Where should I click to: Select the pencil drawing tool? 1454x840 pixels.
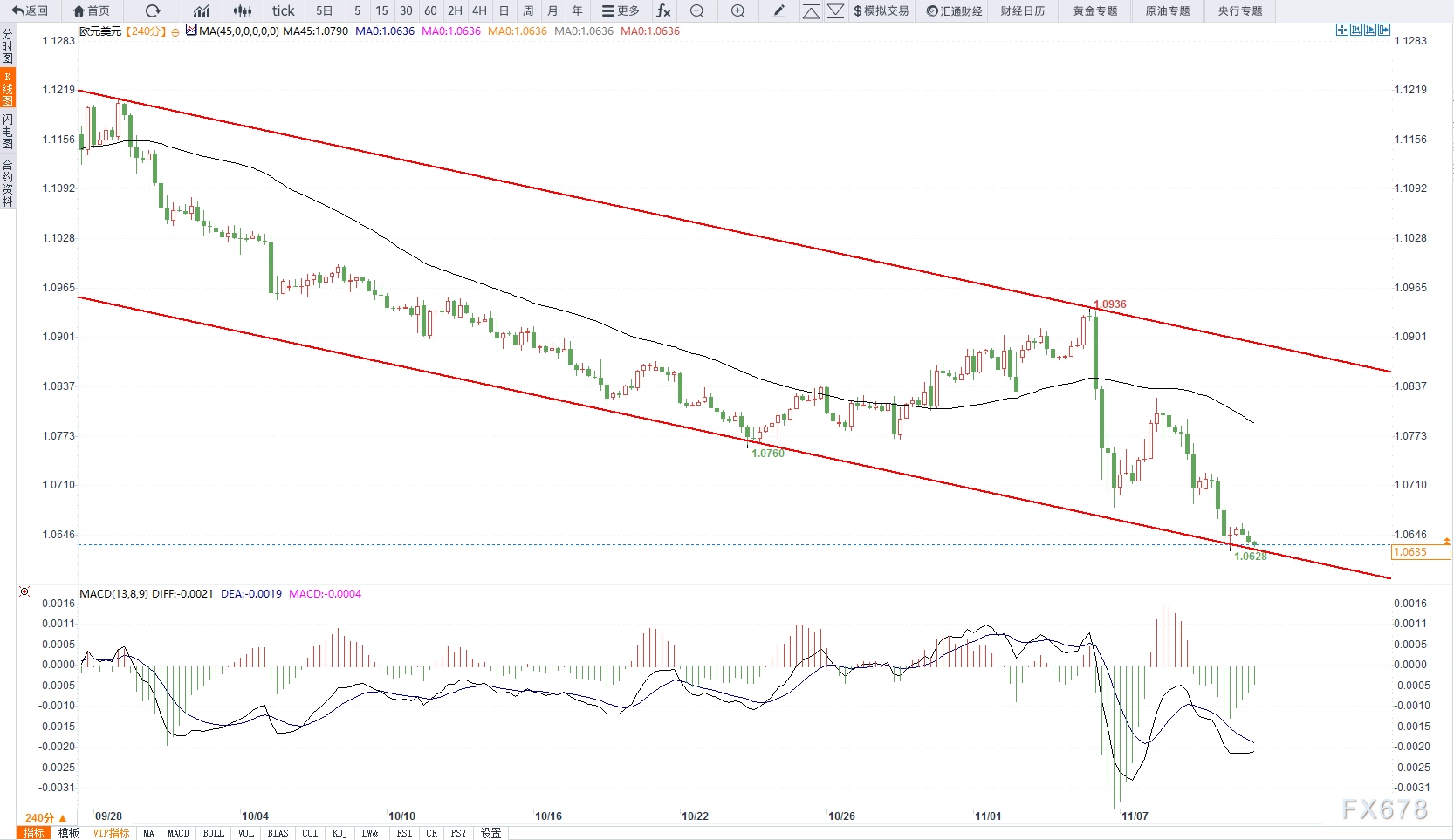(x=779, y=11)
